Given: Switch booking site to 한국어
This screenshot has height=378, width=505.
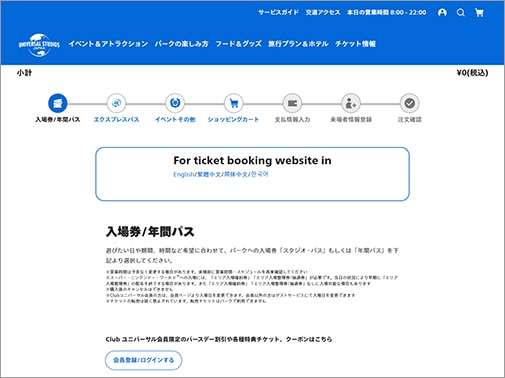Looking at the screenshot, I should click(260, 174).
